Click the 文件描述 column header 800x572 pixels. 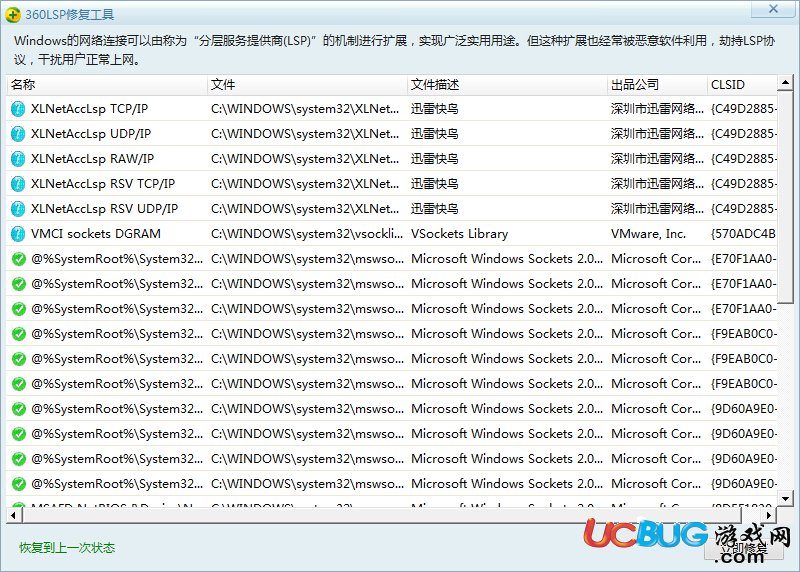pyautogui.click(x=507, y=85)
